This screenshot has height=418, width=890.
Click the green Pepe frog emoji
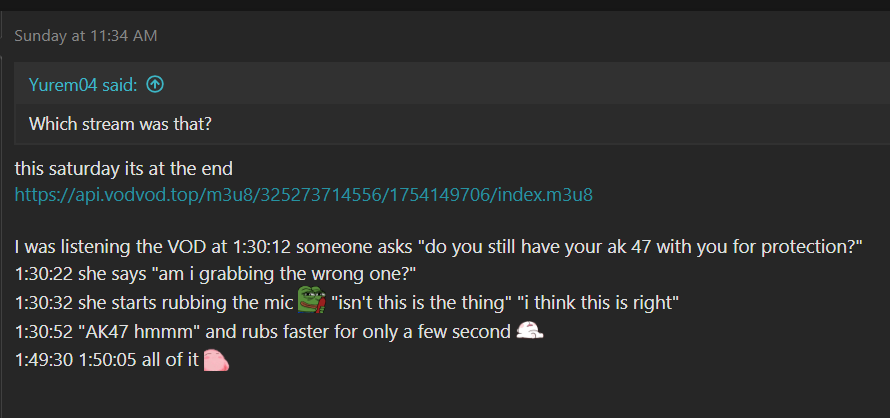[x=311, y=300]
